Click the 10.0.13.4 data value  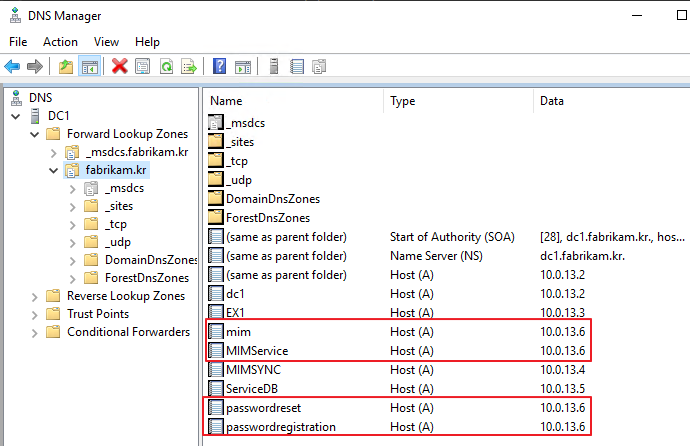click(562, 369)
